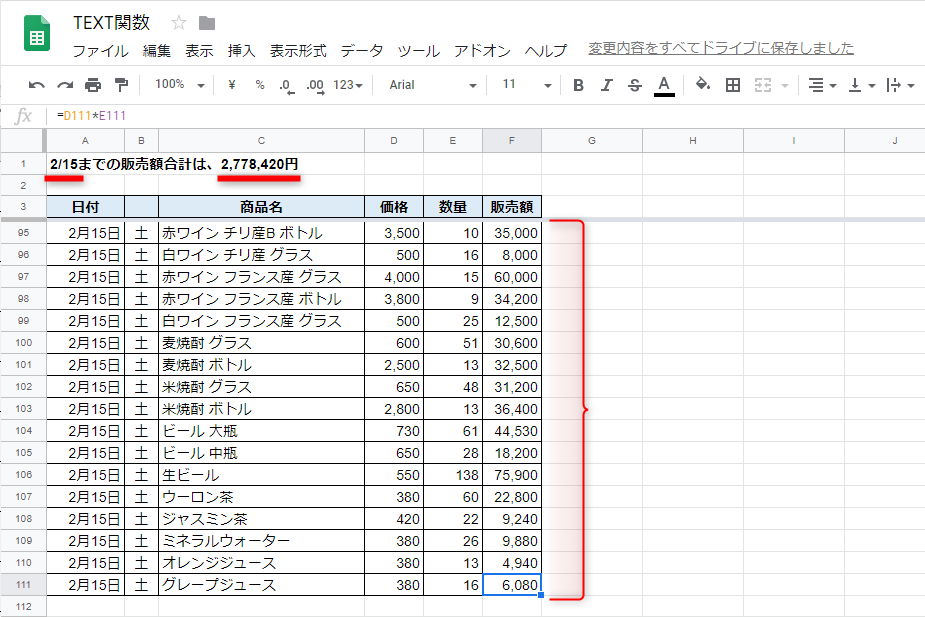Toggle bold formatting
The height and width of the screenshot is (617, 925).
click(577, 85)
